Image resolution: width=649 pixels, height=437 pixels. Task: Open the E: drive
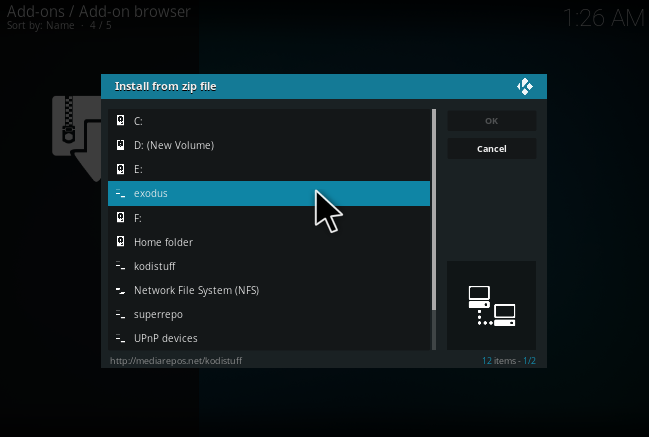click(x=269, y=169)
